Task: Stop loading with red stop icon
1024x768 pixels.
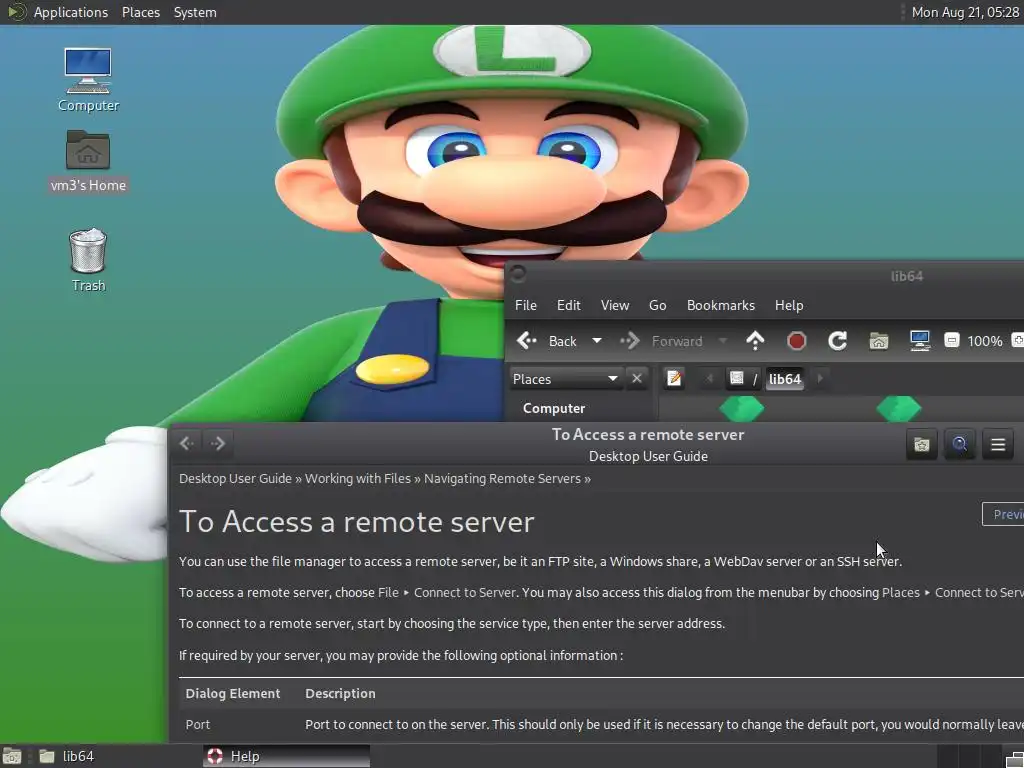Action: coord(797,341)
